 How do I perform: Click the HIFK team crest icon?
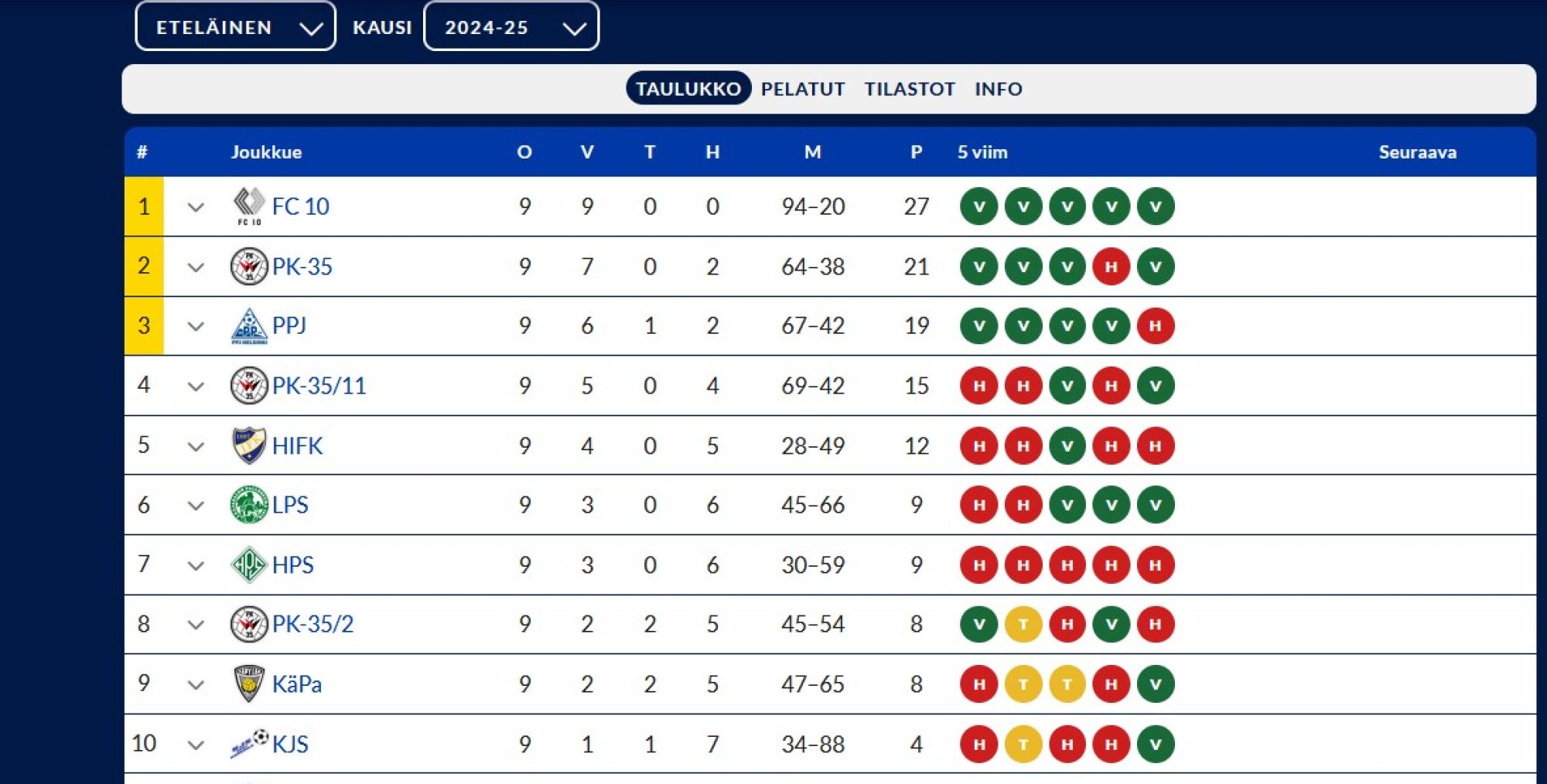click(x=249, y=445)
